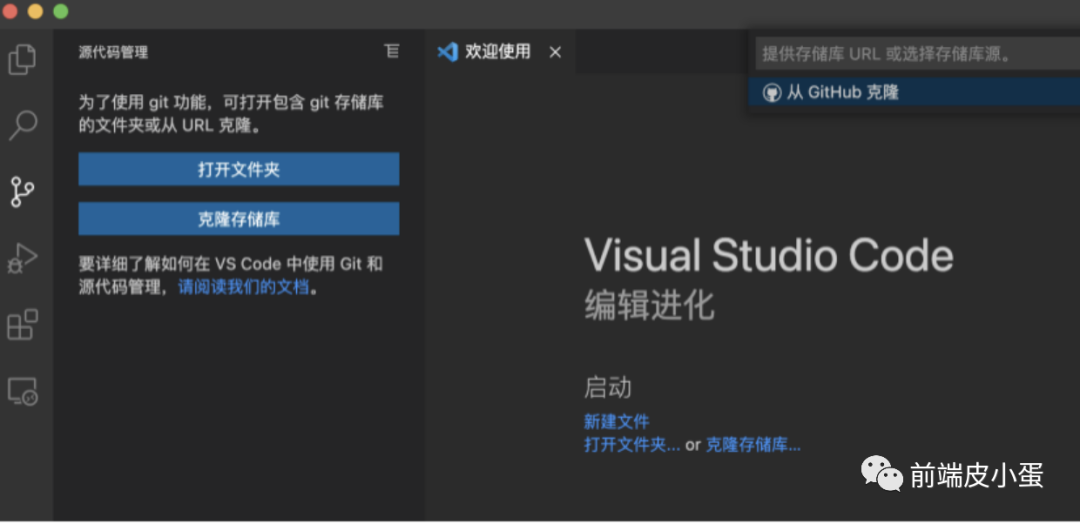Click the VS Code logo on 欢迎使用 tab
Screen dimensions: 1080x524
point(448,52)
